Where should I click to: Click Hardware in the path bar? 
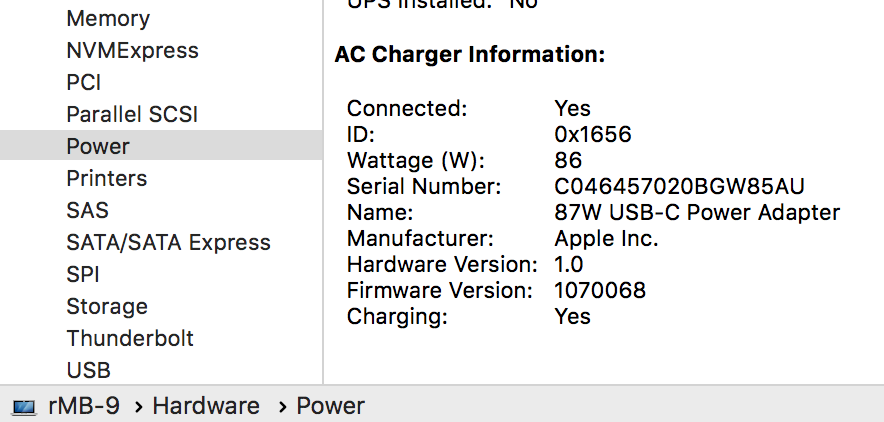click(206, 407)
